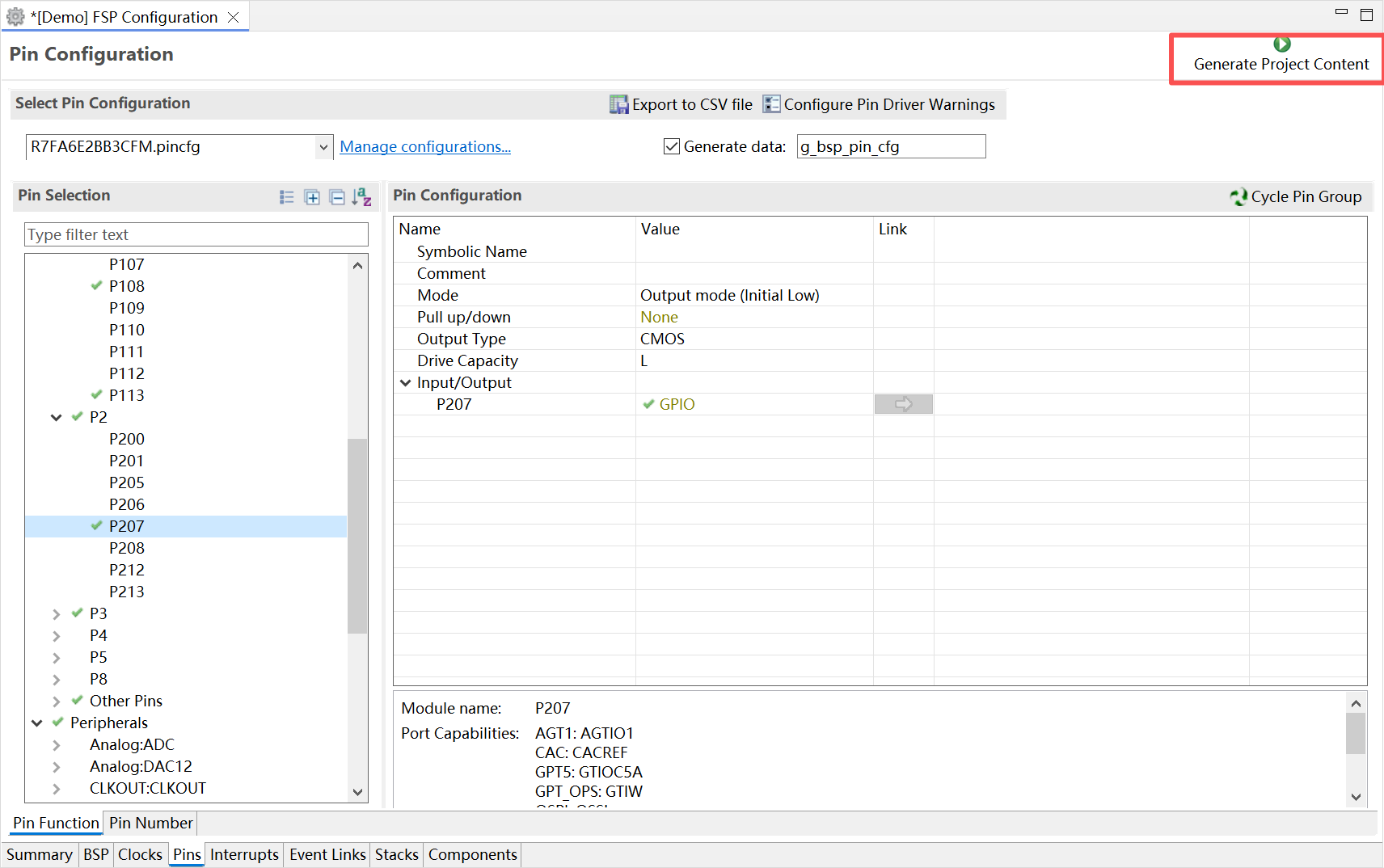
Task: Click the tree view layout icon in Pin Selection
Action: (287, 197)
